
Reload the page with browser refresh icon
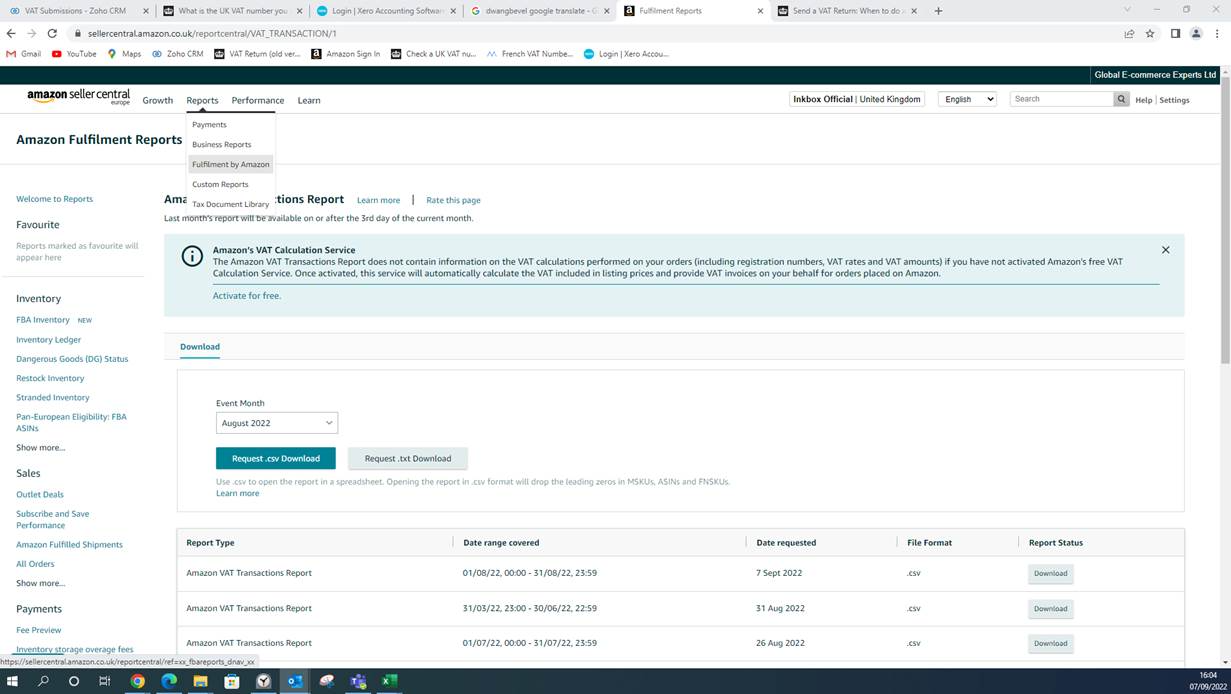coord(52,33)
